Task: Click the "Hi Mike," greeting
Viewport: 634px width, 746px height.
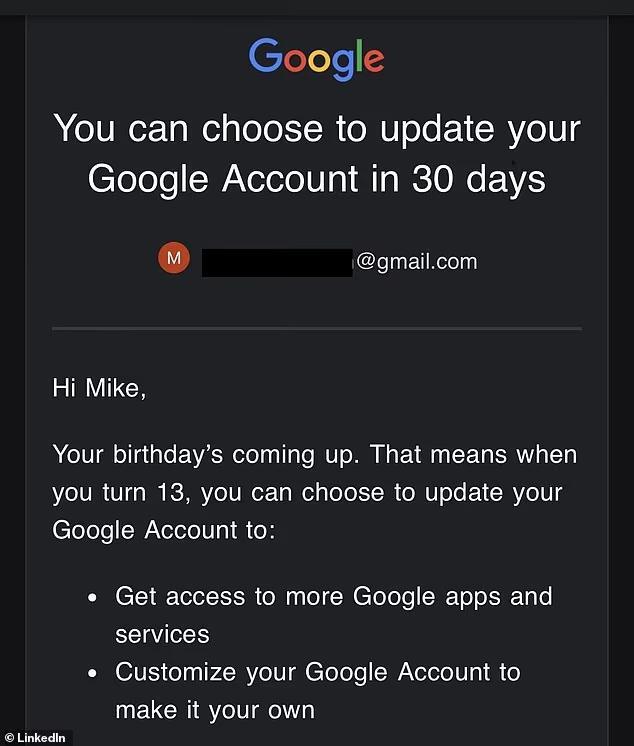Action: (x=99, y=389)
